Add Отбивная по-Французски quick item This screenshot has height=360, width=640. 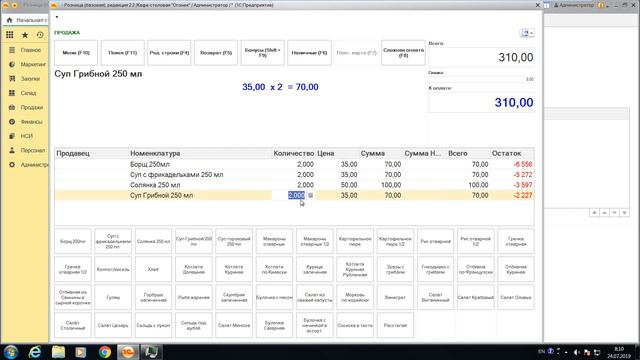[x=476, y=269]
